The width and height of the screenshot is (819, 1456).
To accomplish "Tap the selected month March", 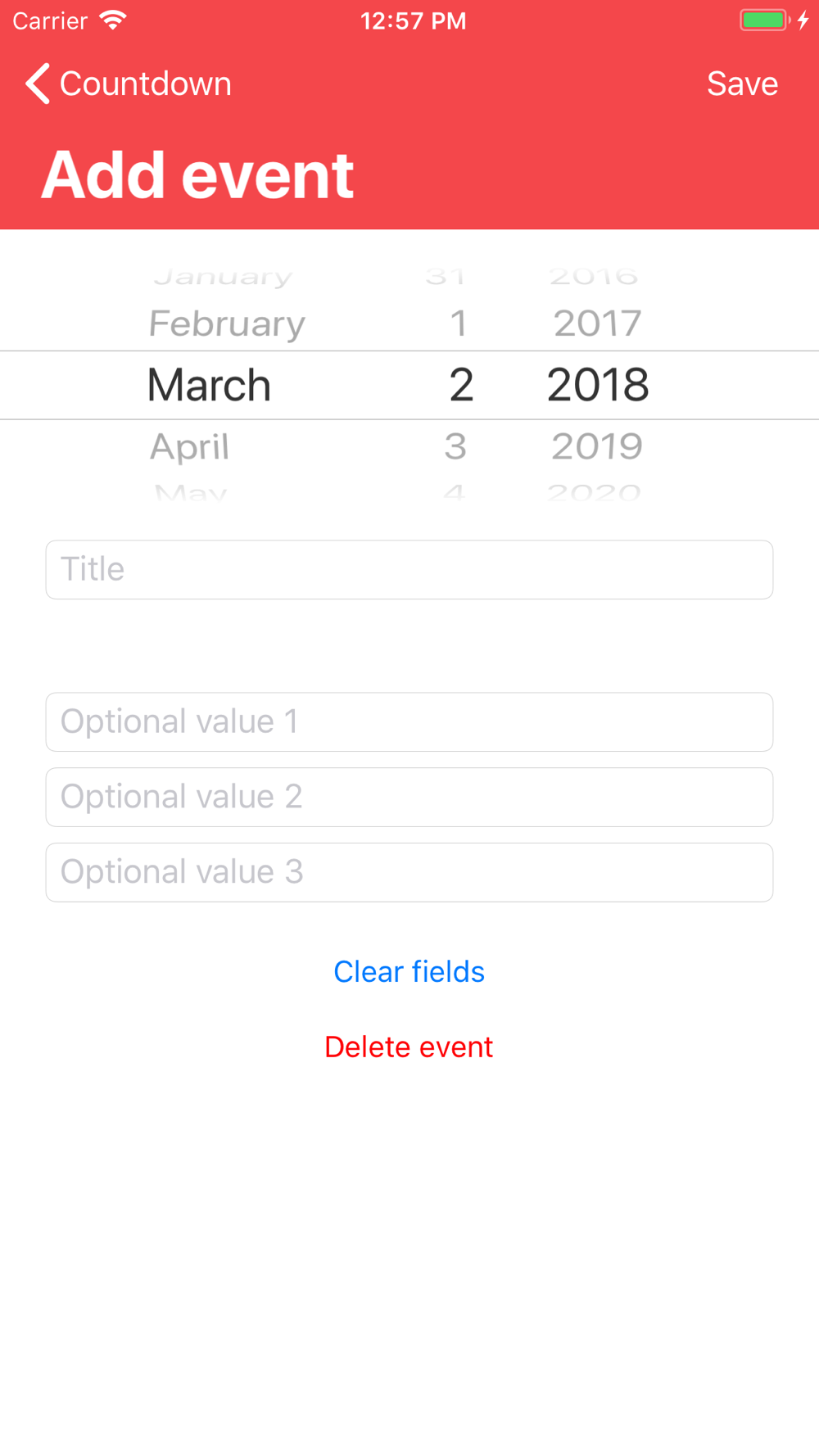I will pos(209,385).
